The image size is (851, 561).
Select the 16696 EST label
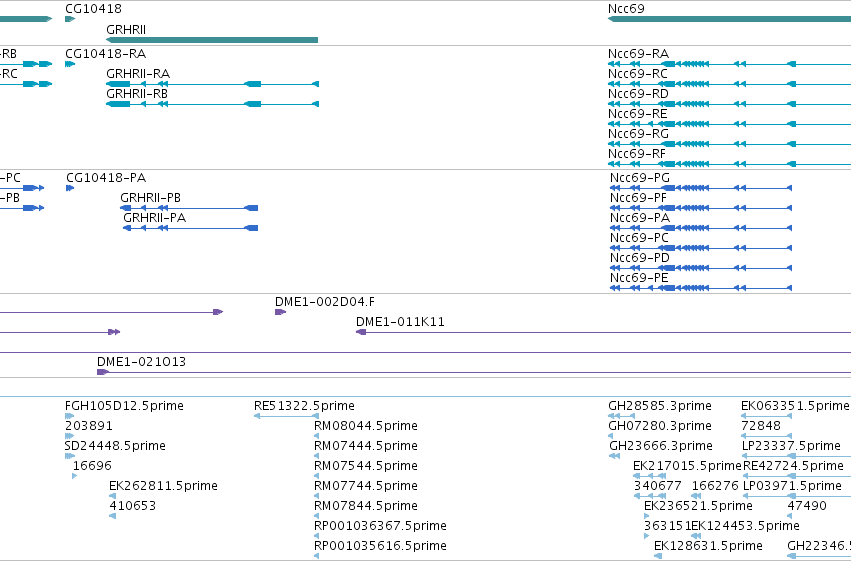pos(92,466)
